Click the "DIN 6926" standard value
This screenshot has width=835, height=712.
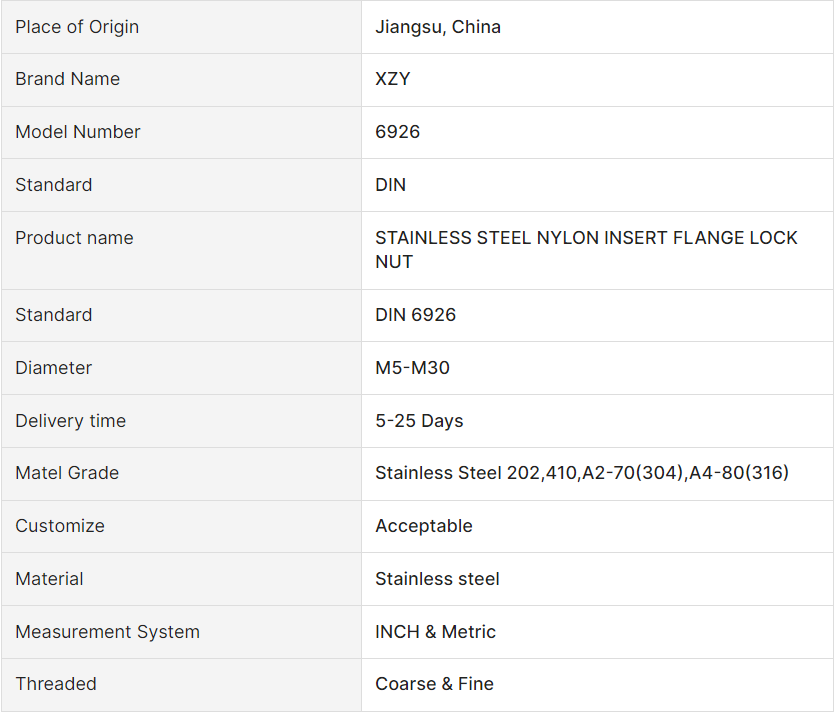415,315
